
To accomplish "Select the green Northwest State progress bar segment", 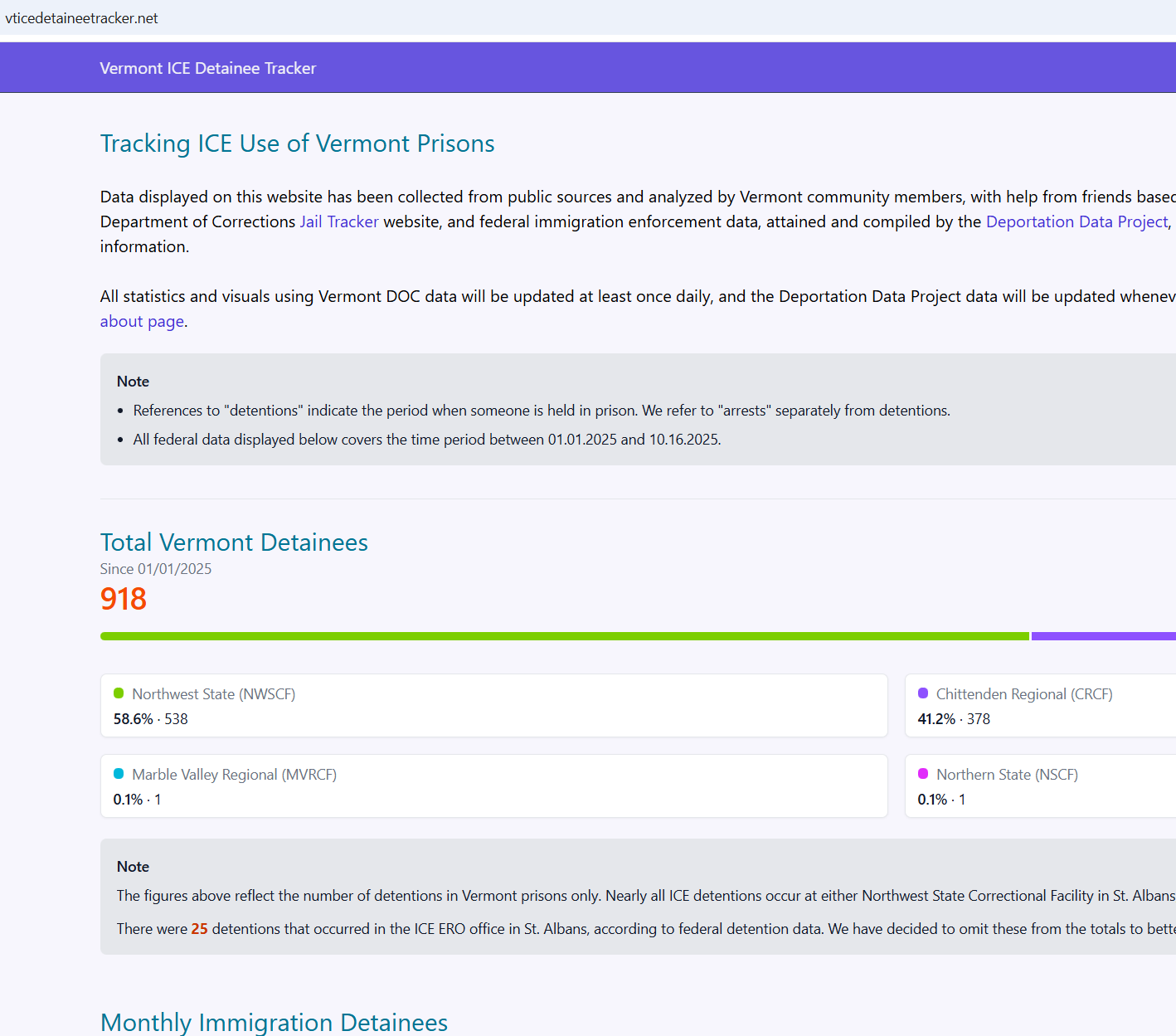I will 564,636.
